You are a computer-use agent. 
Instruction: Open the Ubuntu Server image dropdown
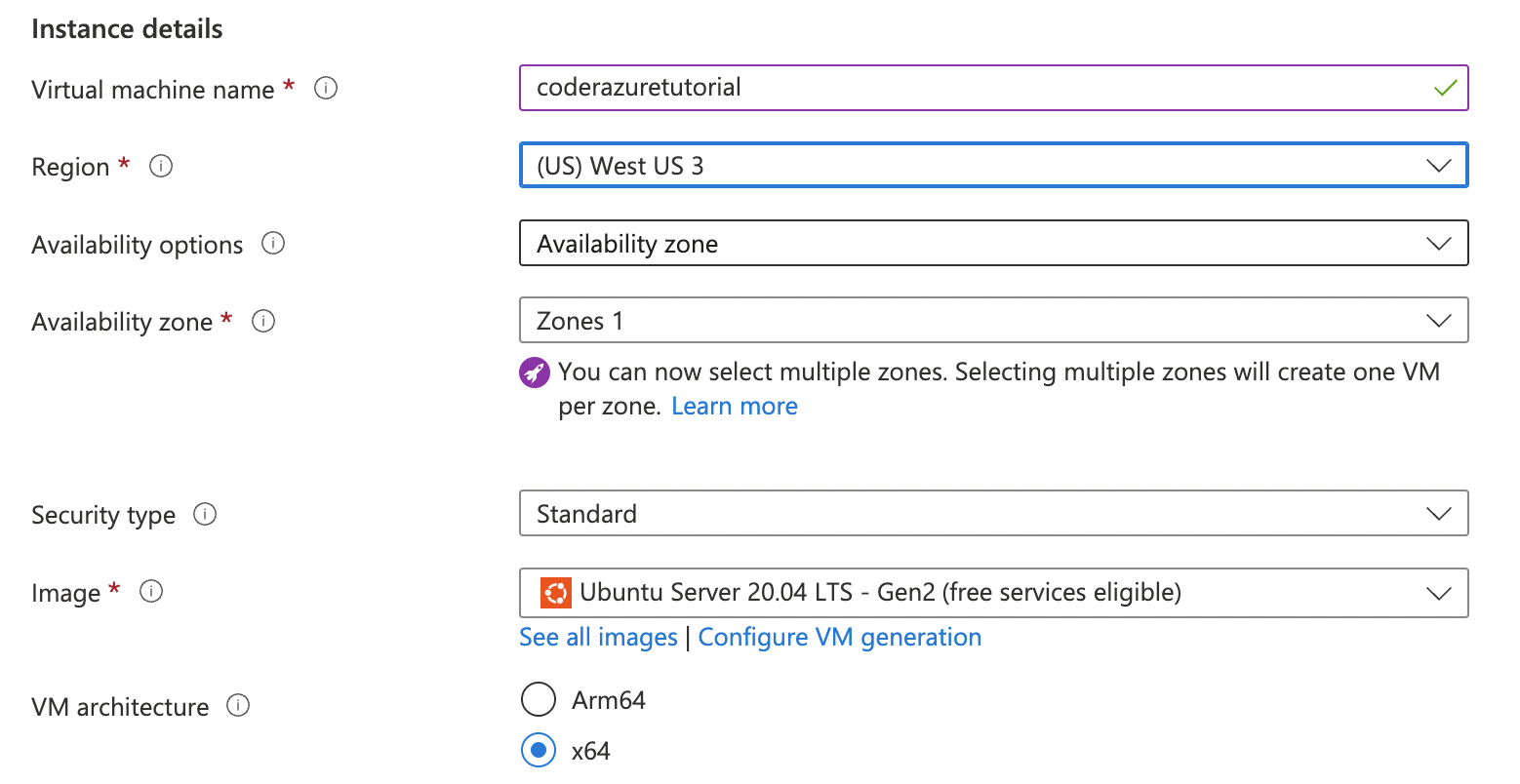1439,592
